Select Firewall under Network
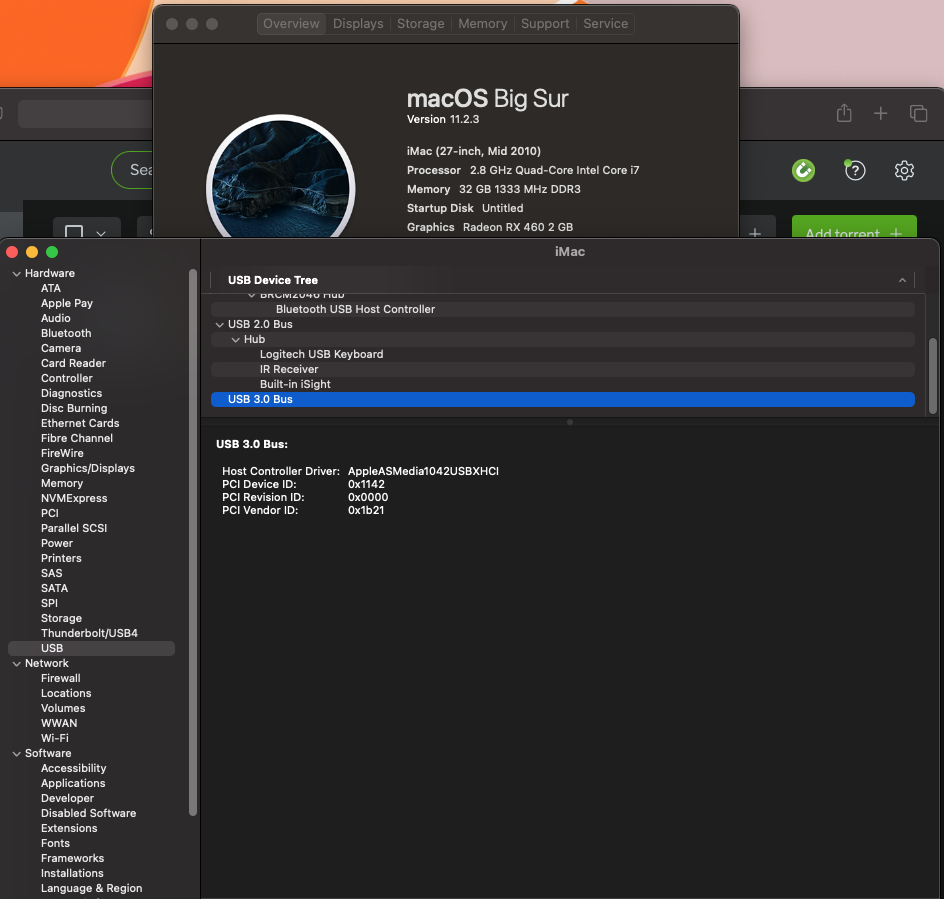The image size is (944, 899). click(61, 679)
